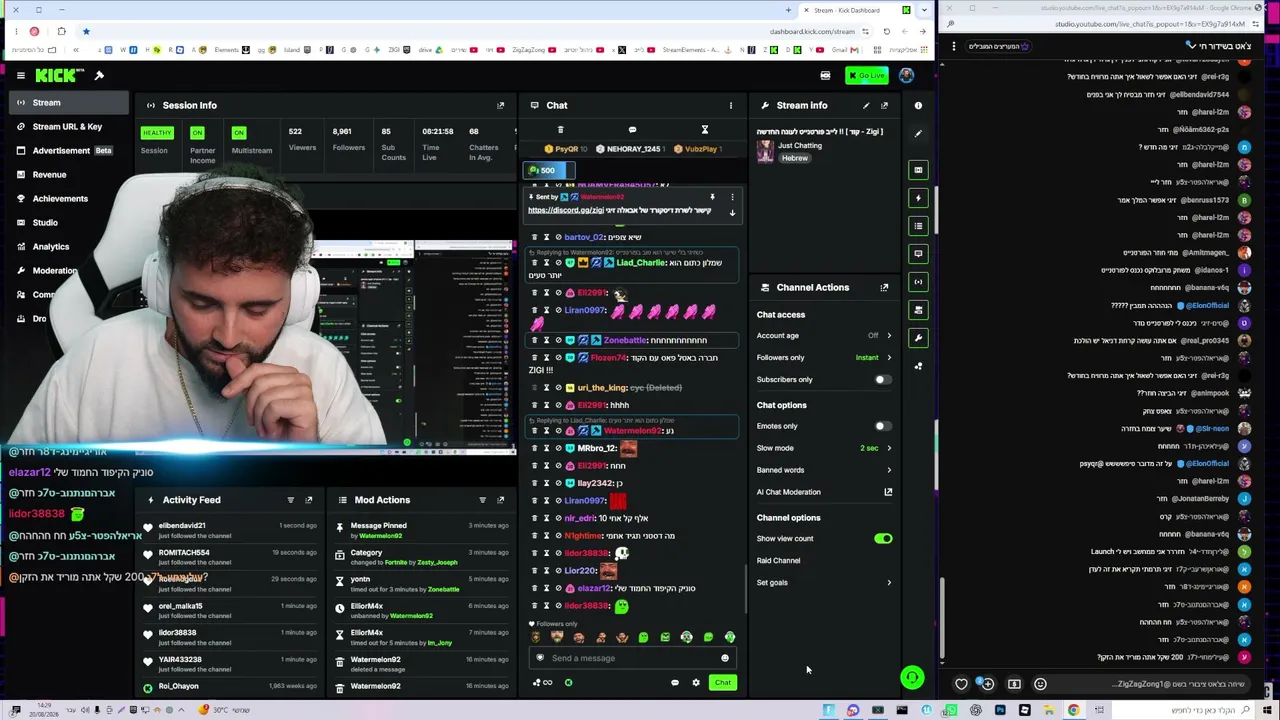This screenshot has height=720, width=1280.
Task: Pop out the Channel Actions panel
Action: [x=884, y=287]
